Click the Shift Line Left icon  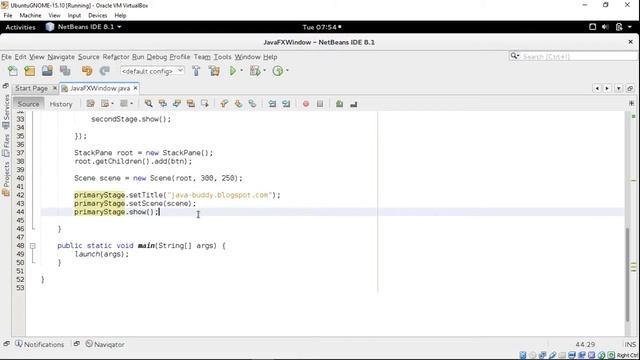[272, 104]
